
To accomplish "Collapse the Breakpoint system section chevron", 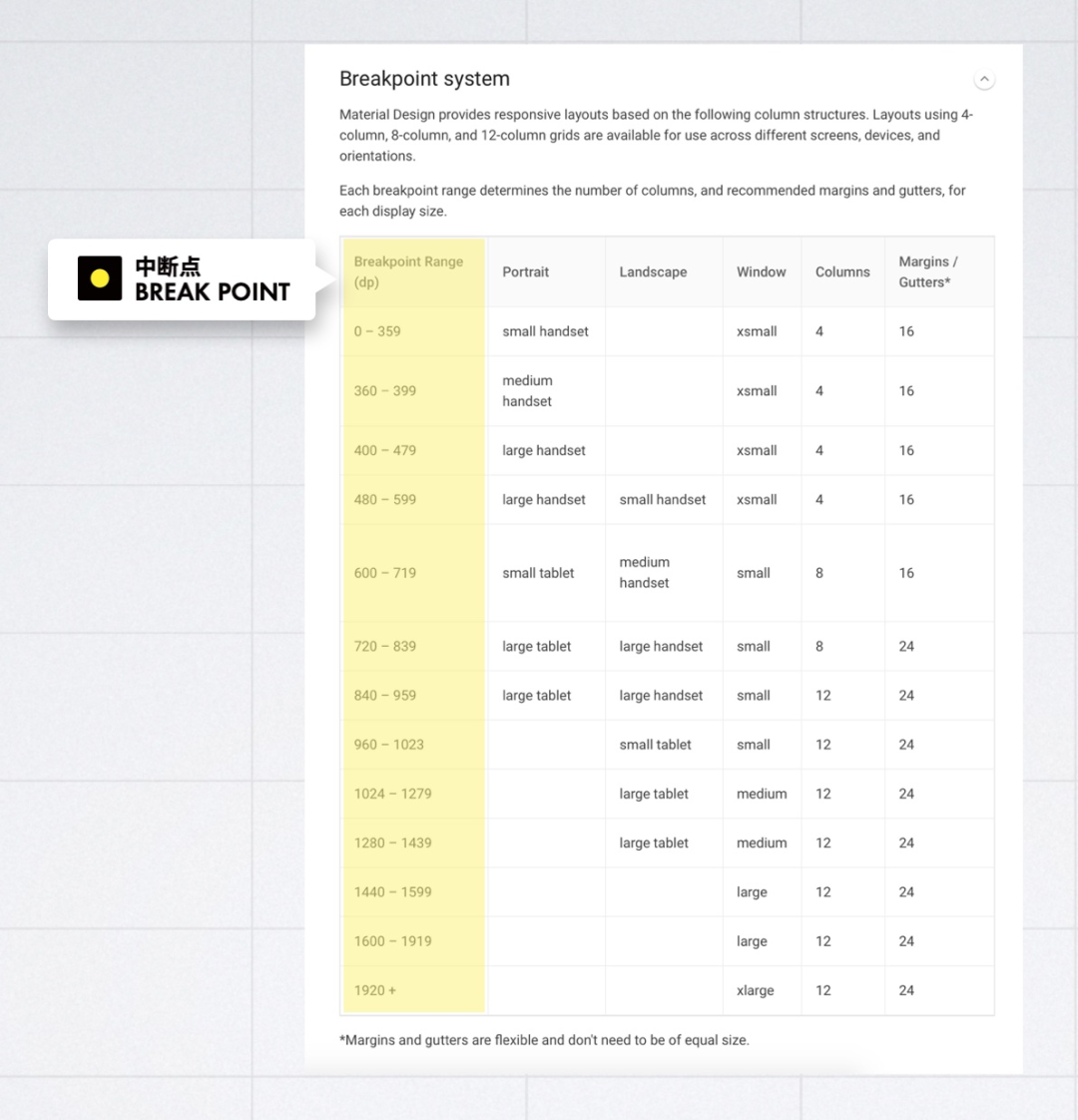I will point(984,80).
